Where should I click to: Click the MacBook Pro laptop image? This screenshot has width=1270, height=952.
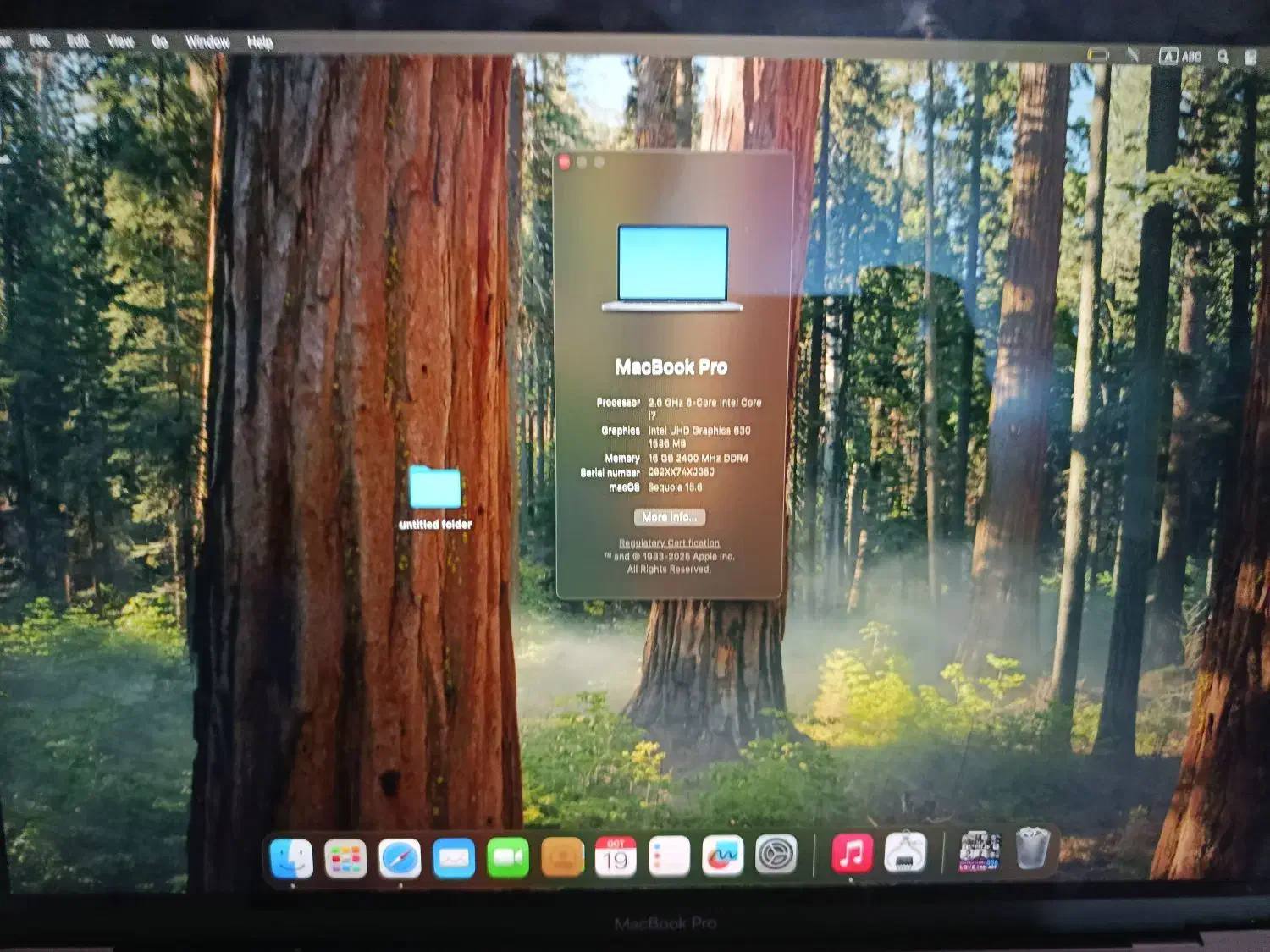672,268
